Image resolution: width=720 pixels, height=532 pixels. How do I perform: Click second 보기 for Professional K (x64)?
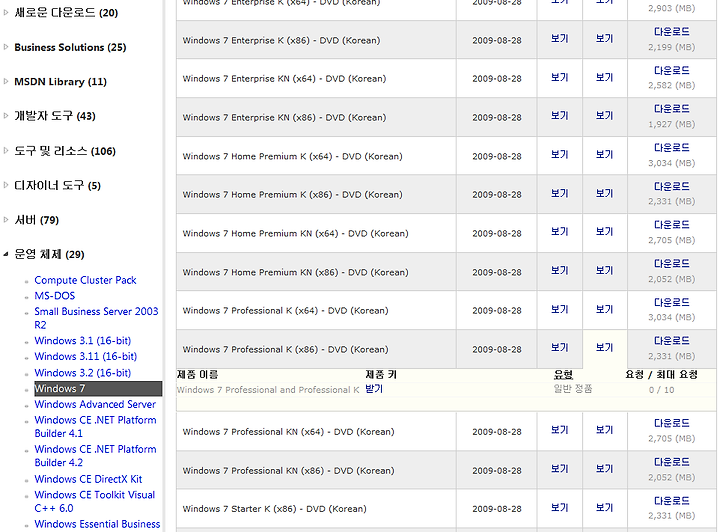point(604,310)
